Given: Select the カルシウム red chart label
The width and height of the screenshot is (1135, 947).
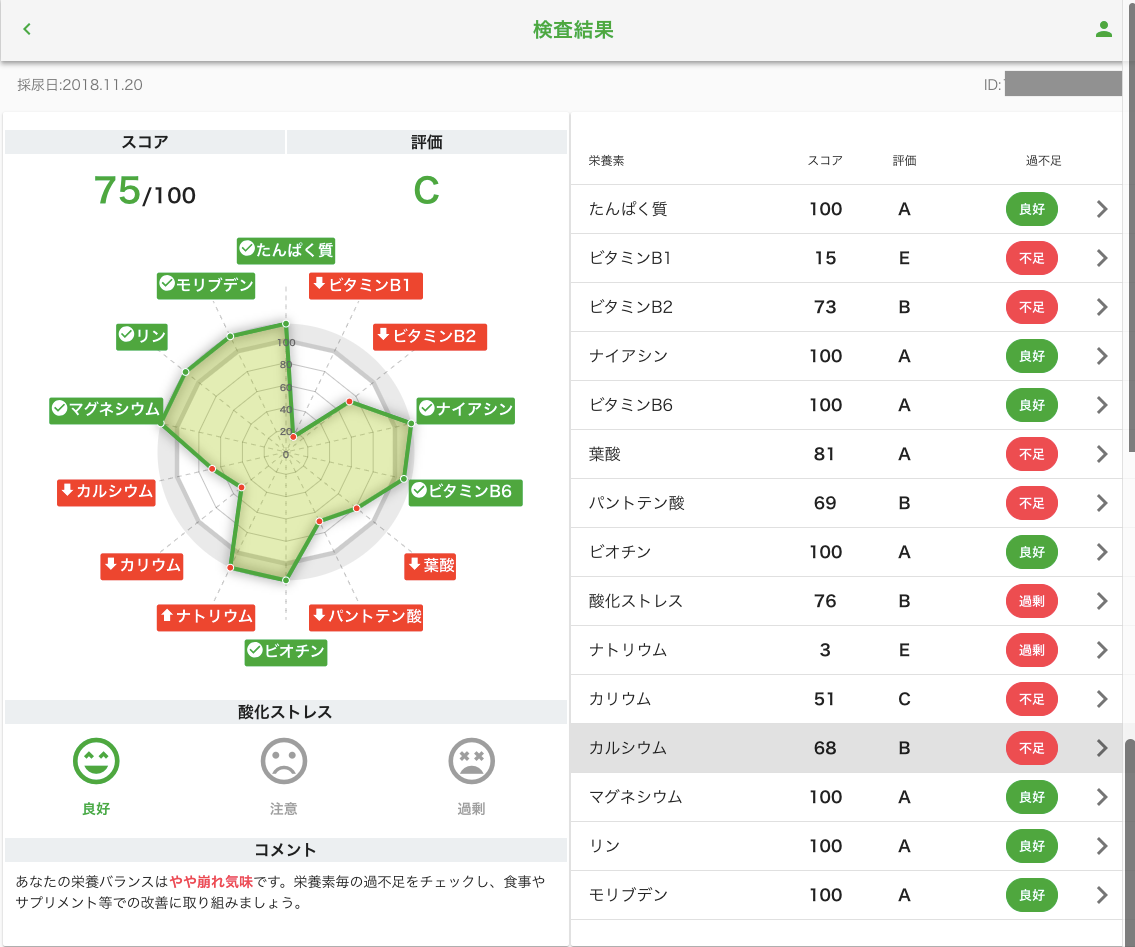Looking at the screenshot, I should click(x=107, y=491).
